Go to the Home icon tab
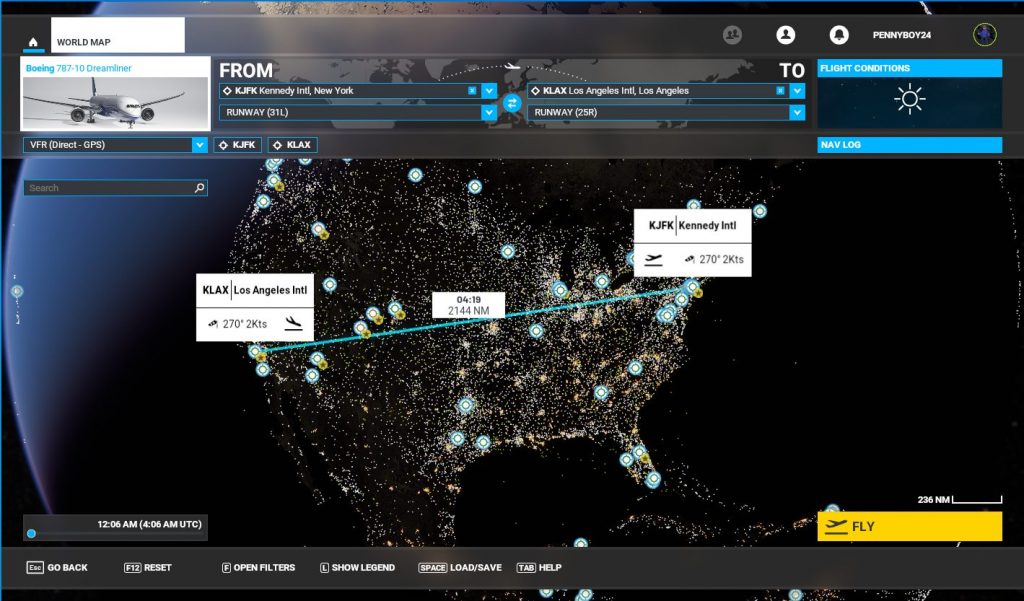1024x601 pixels. pyautogui.click(x=33, y=42)
